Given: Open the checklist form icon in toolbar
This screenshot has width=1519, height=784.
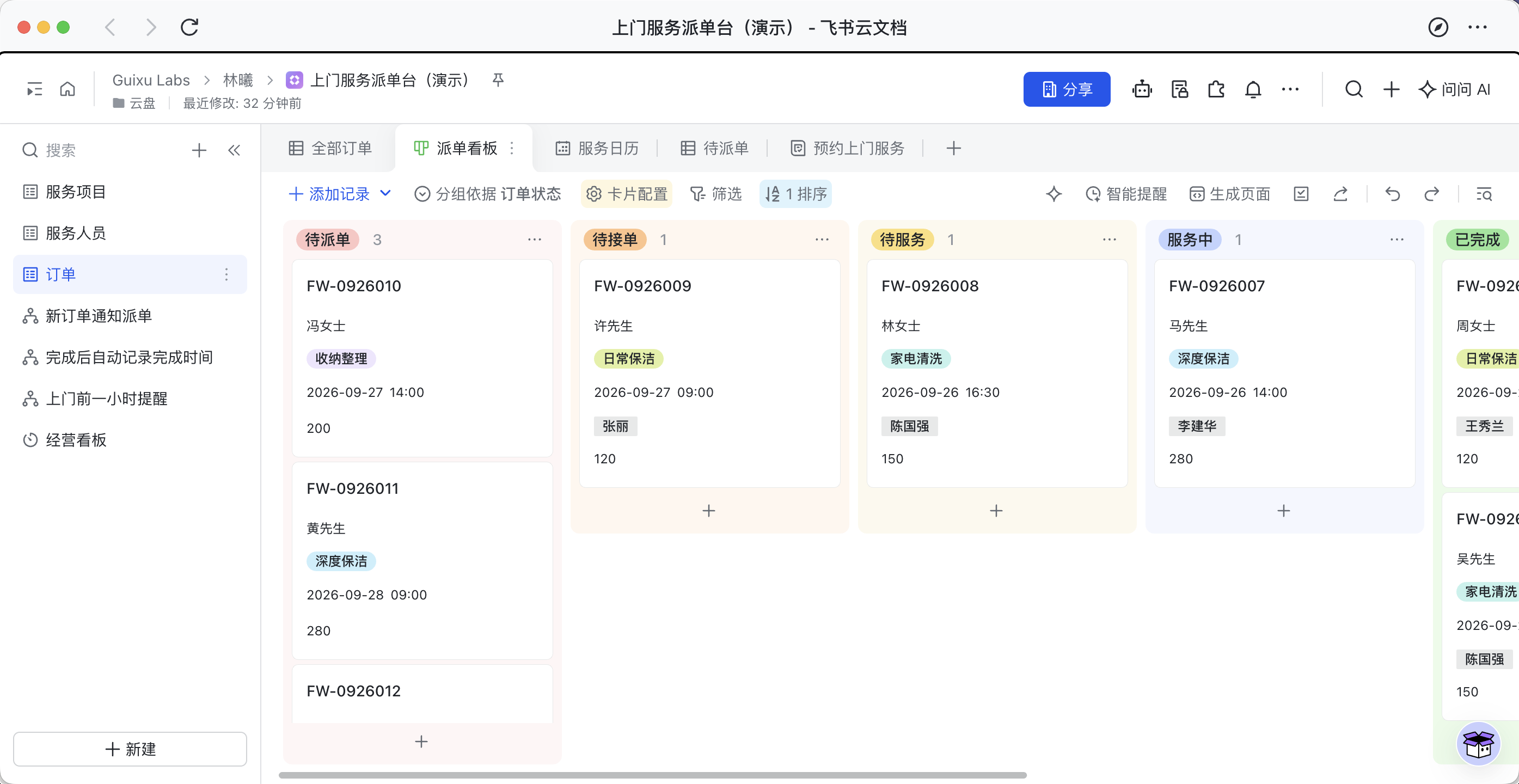Looking at the screenshot, I should pyautogui.click(x=1301, y=194).
